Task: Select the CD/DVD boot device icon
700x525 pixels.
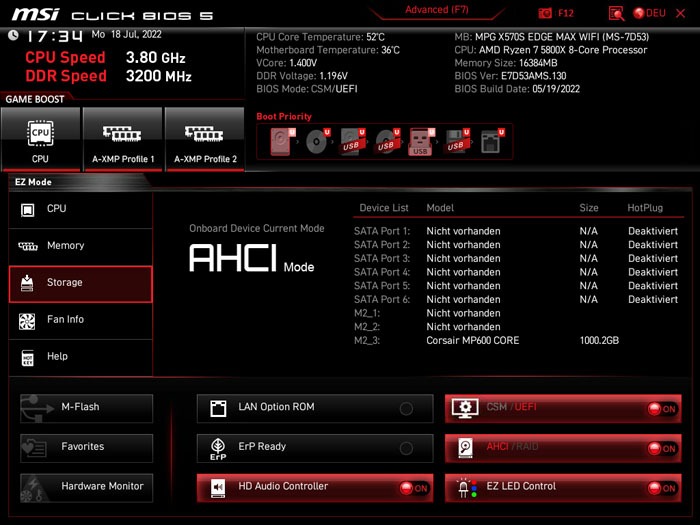Action: [x=317, y=142]
